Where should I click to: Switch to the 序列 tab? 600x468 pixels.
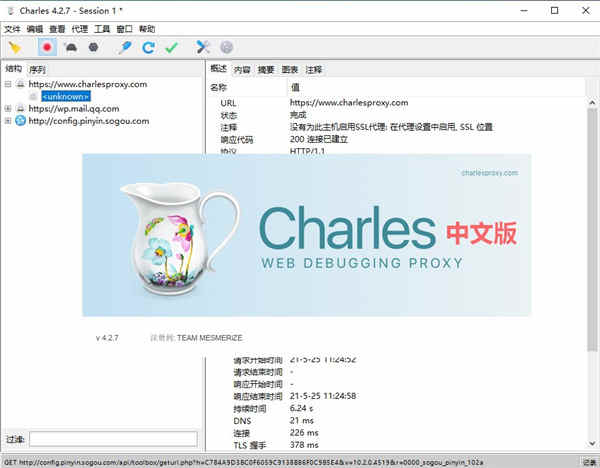[37, 70]
